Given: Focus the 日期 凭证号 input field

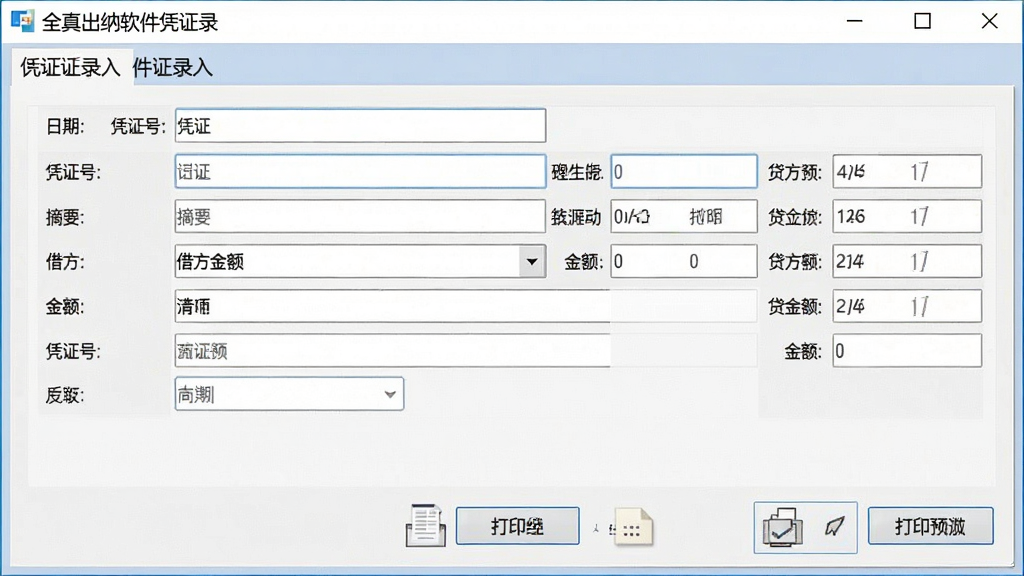Looking at the screenshot, I should 360,126.
